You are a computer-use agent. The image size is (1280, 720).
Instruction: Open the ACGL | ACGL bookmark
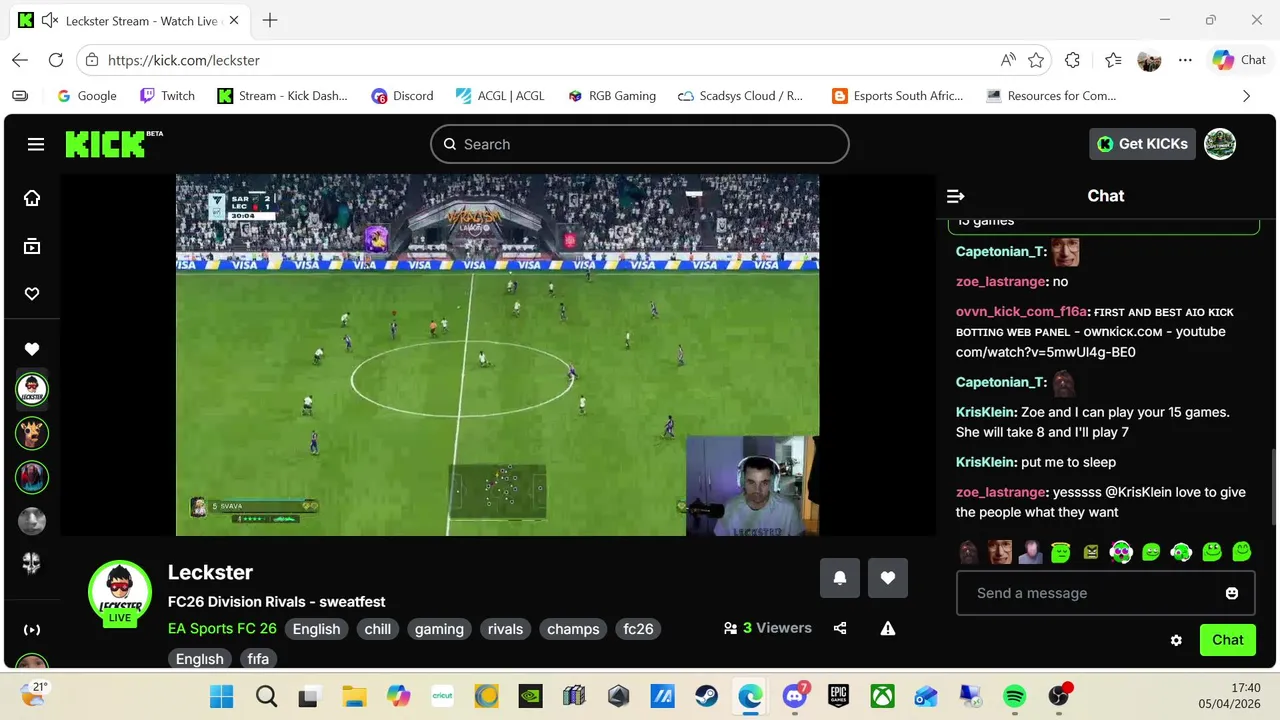(500, 96)
